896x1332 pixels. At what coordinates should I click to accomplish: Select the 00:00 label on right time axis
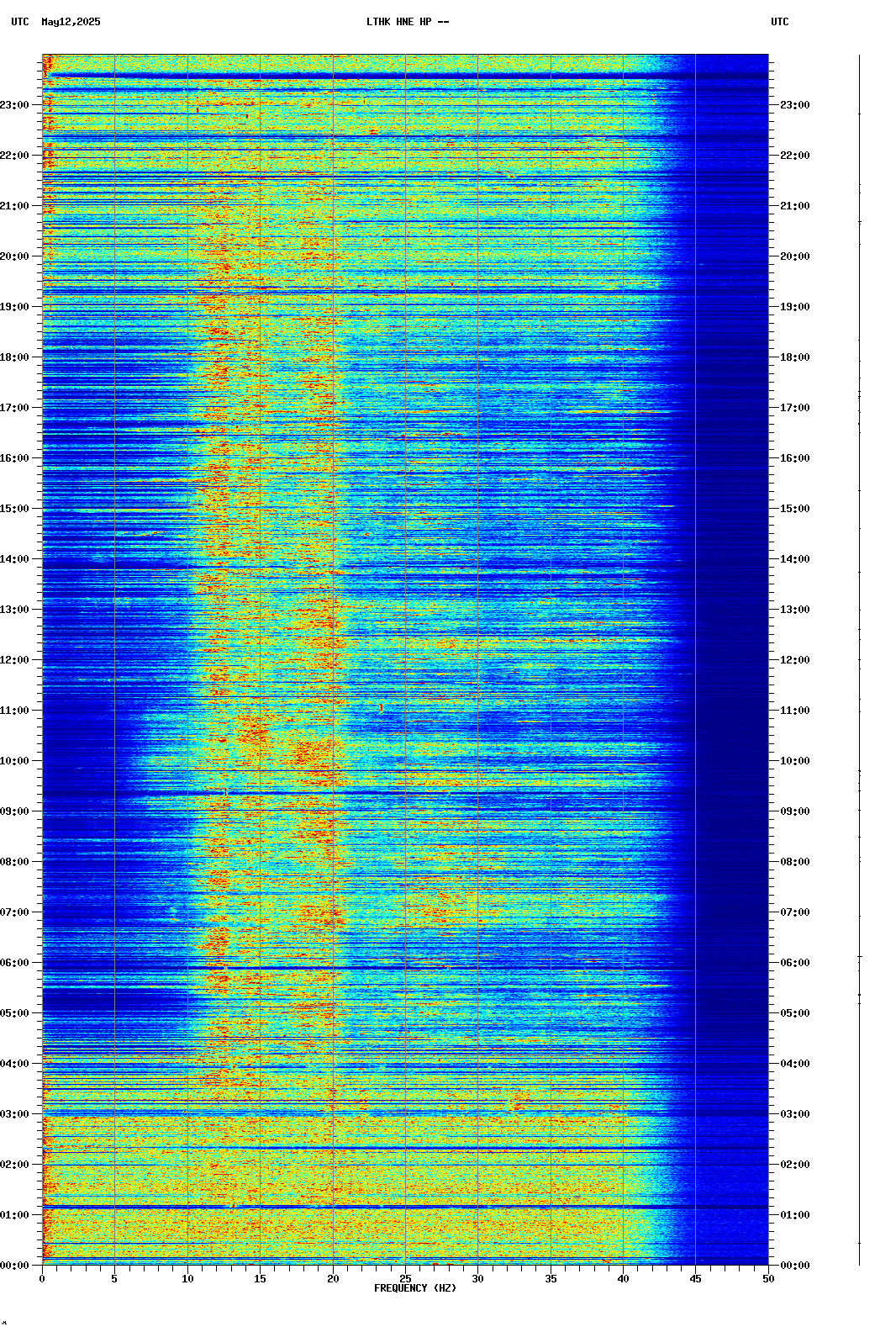(x=795, y=1266)
